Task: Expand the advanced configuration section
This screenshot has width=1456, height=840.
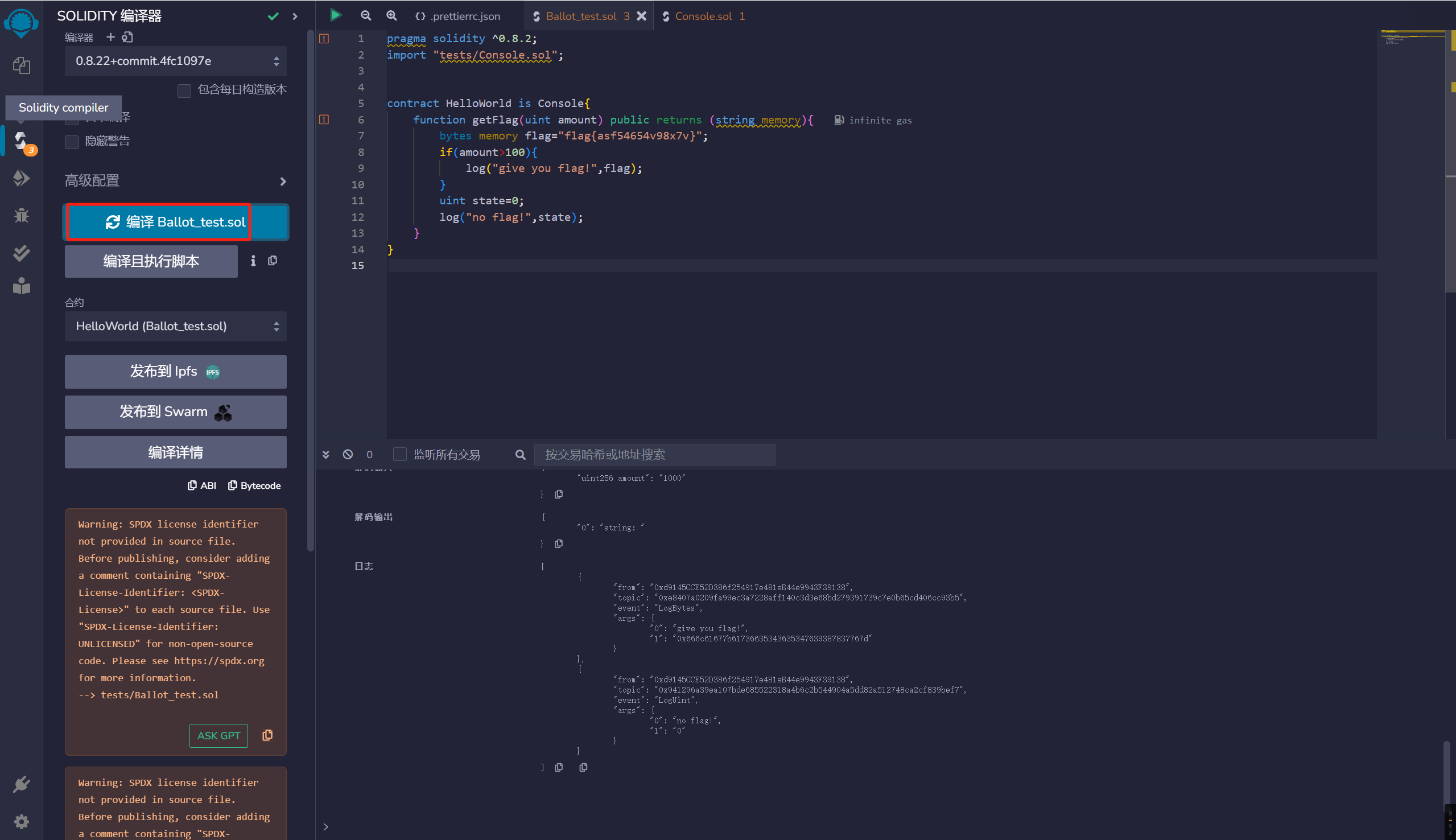Action: pos(175,181)
